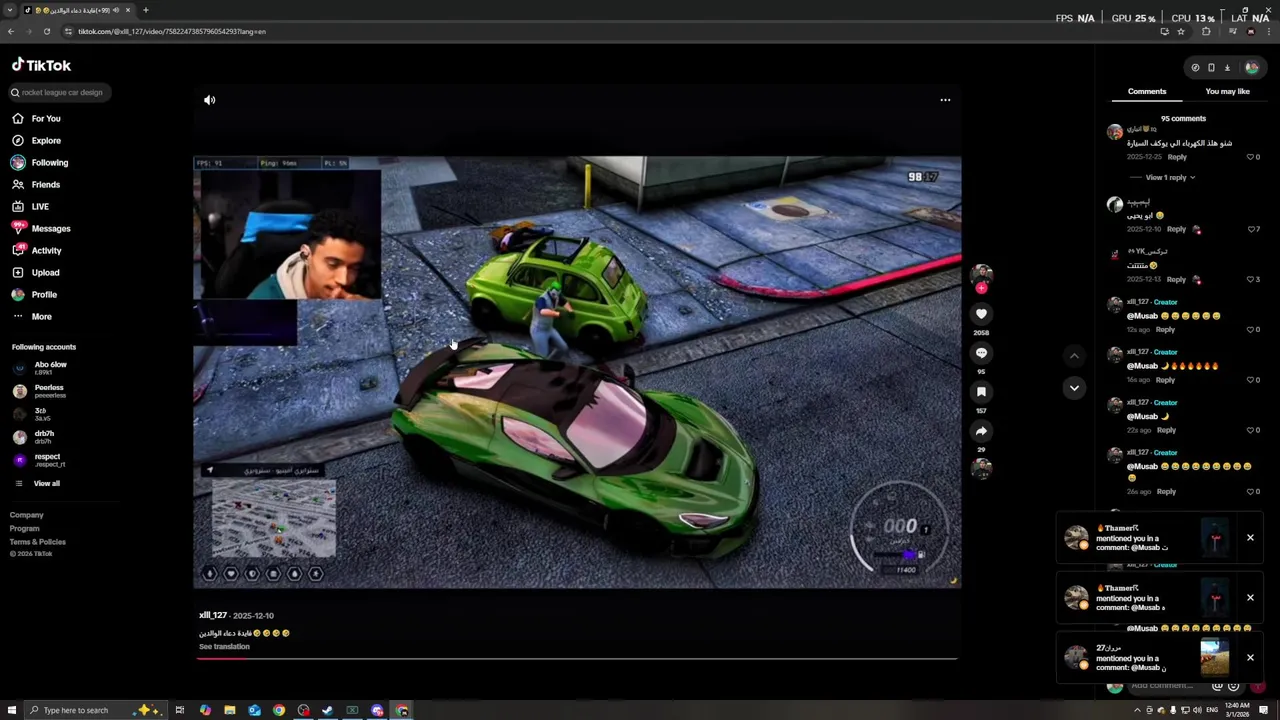This screenshot has height=720, width=1280.
Task: Bookmark the video to favorites
Action: [x=981, y=392]
